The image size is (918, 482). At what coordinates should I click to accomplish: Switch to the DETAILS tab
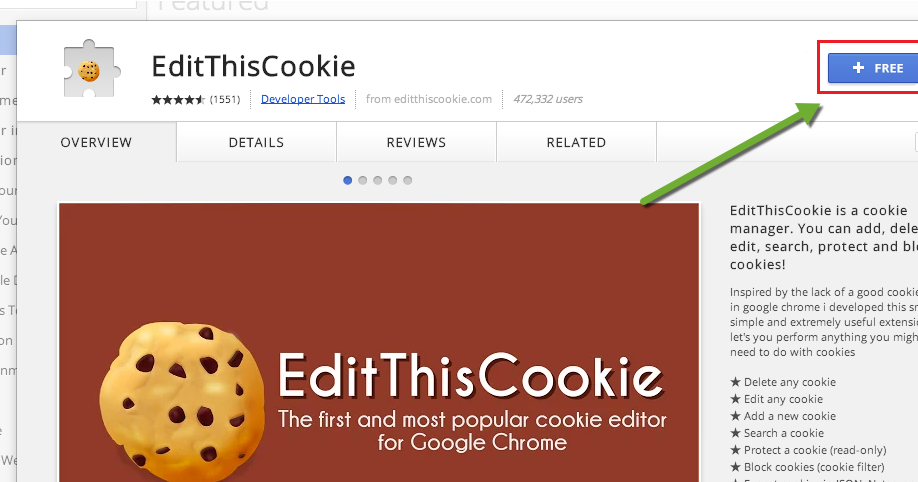(256, 142)
